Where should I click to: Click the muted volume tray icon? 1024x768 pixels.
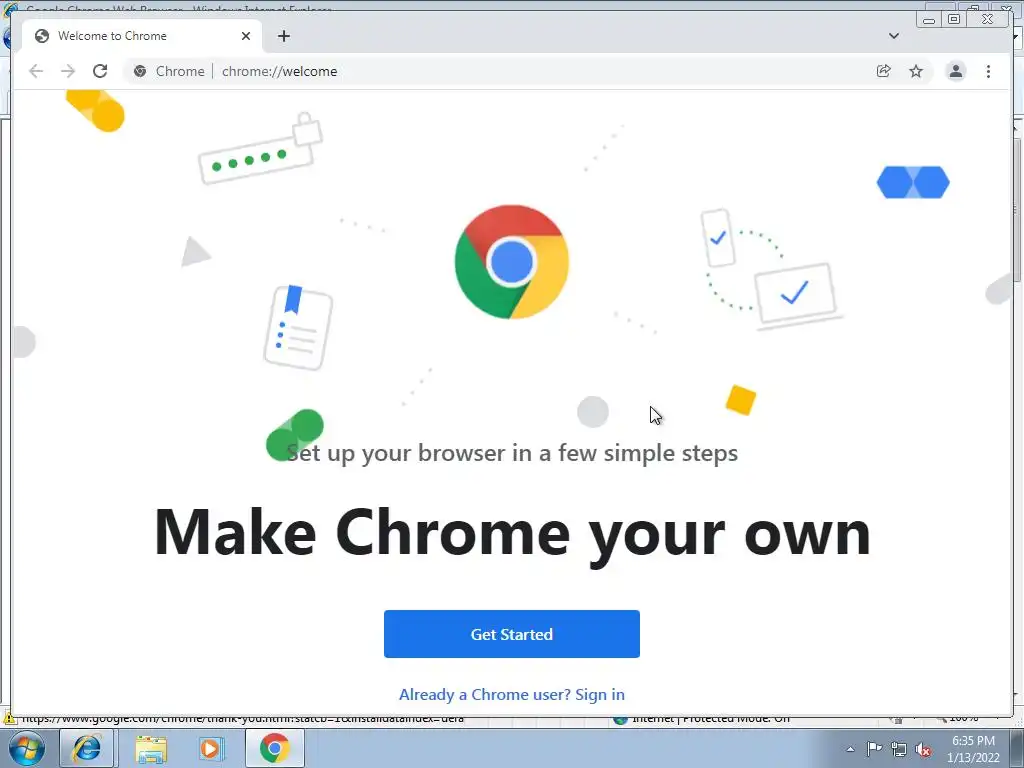click(923, 749)
